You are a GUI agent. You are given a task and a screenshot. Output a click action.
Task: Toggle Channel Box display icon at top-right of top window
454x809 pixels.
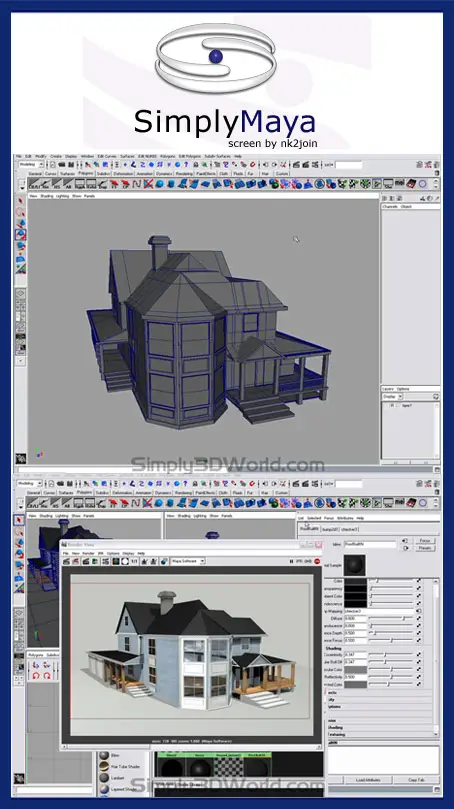coord(436,165)
